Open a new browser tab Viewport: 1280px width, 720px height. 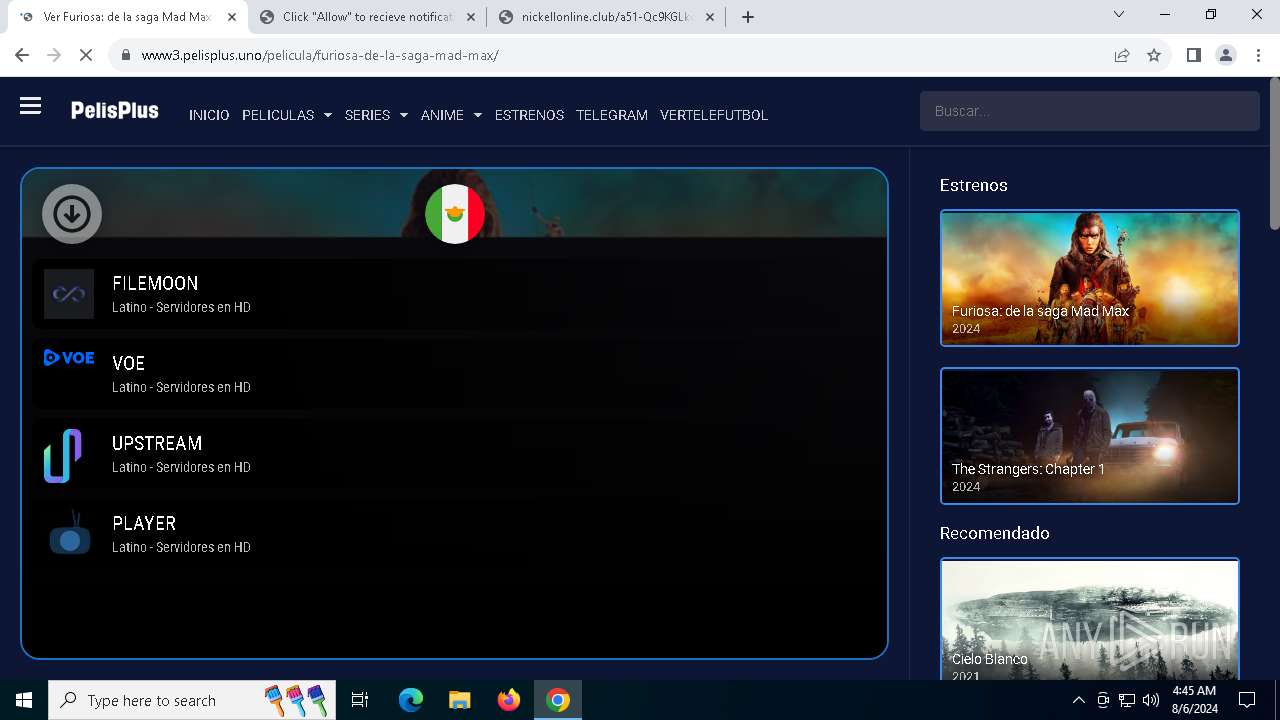click(748, 17)
